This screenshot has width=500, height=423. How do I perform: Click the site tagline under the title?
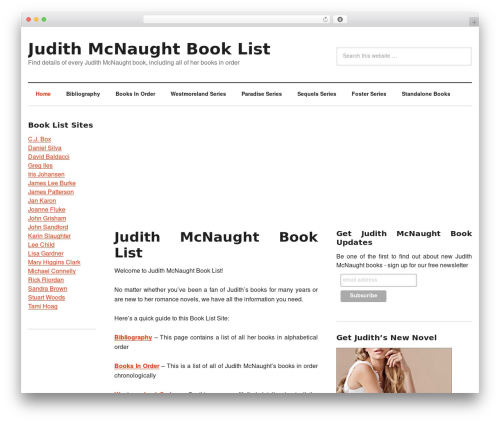(x=134, y=63)
